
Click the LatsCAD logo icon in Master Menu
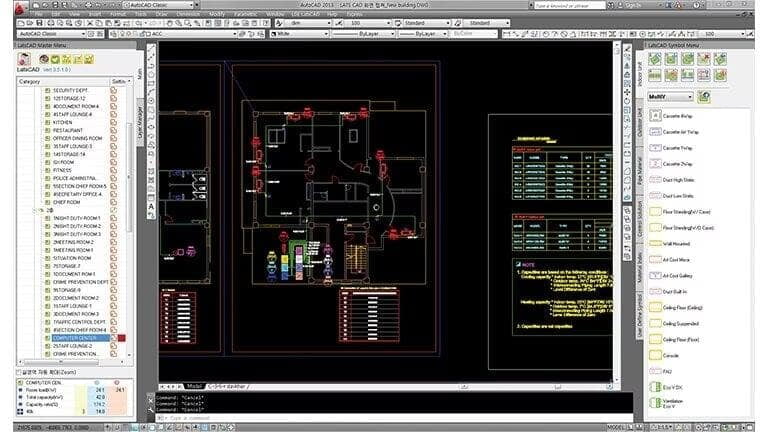click(24, 59)
